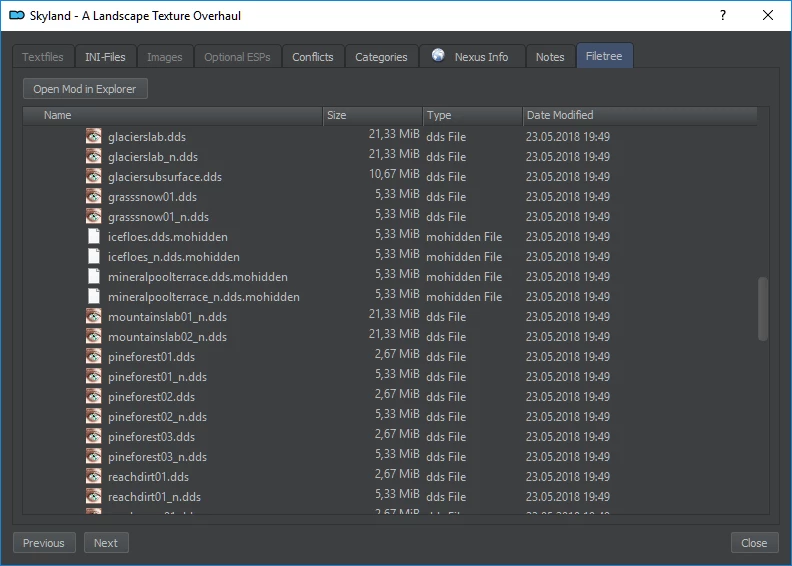
Task: Click the grasssnow01_n.dds file icon
Action: tap(93, 217)
